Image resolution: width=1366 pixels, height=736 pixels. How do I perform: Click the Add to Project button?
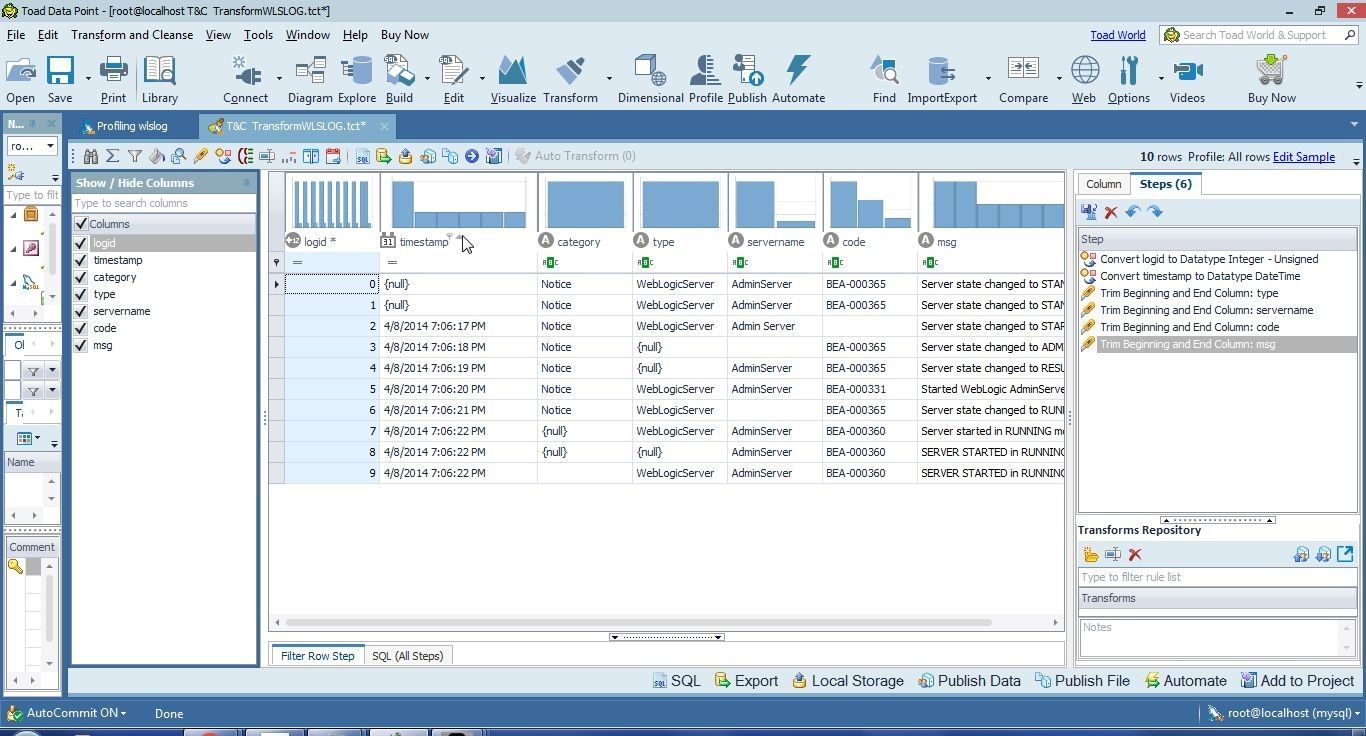point(1297,681)
